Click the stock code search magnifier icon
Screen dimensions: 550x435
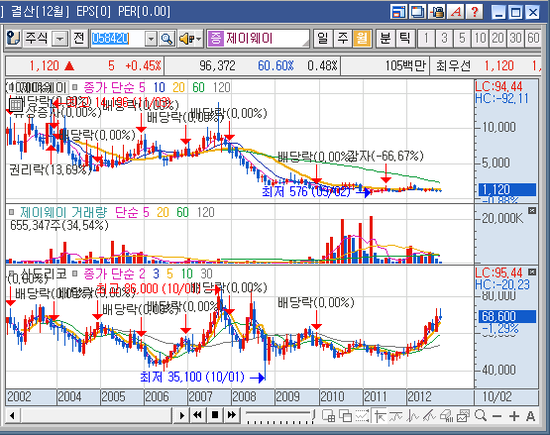pos(167,39)
